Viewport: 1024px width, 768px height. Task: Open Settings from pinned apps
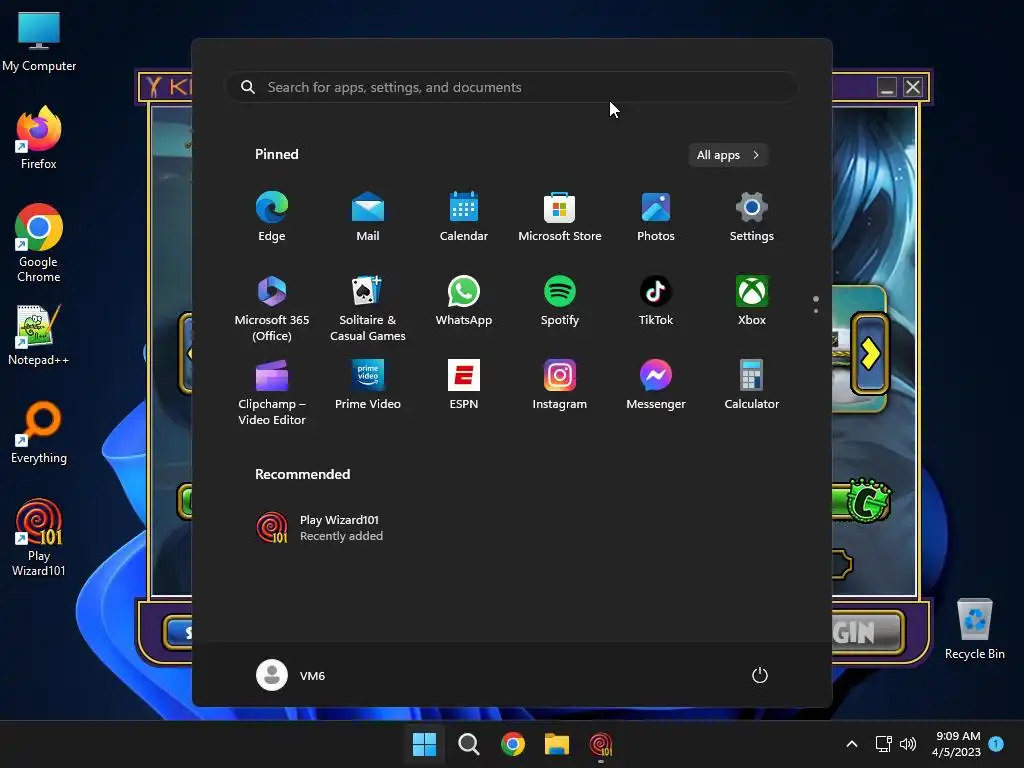pos(752,216)
